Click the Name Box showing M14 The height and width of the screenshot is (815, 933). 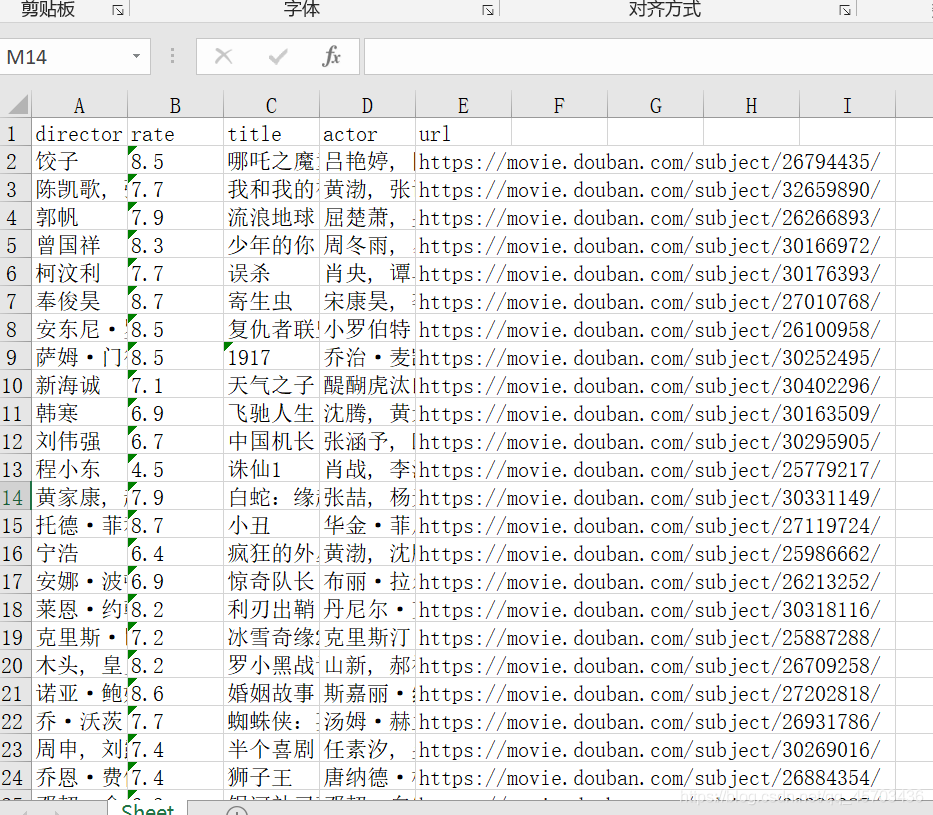coord(65,57)
